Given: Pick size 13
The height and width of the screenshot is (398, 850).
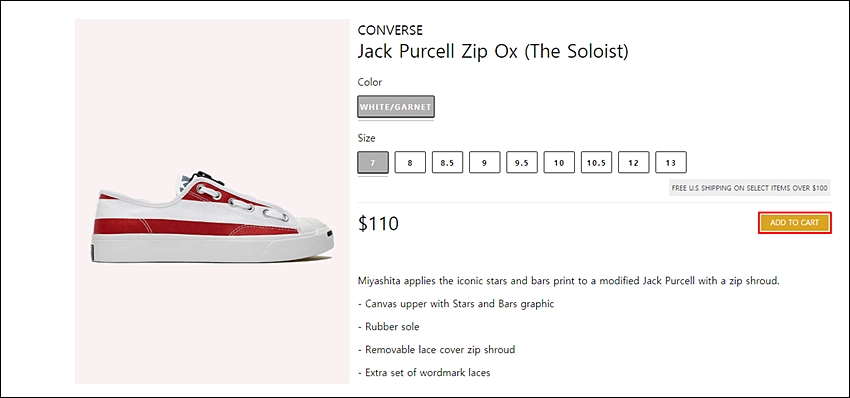Looking at the screenshot, I should click(x=671, y=162).
